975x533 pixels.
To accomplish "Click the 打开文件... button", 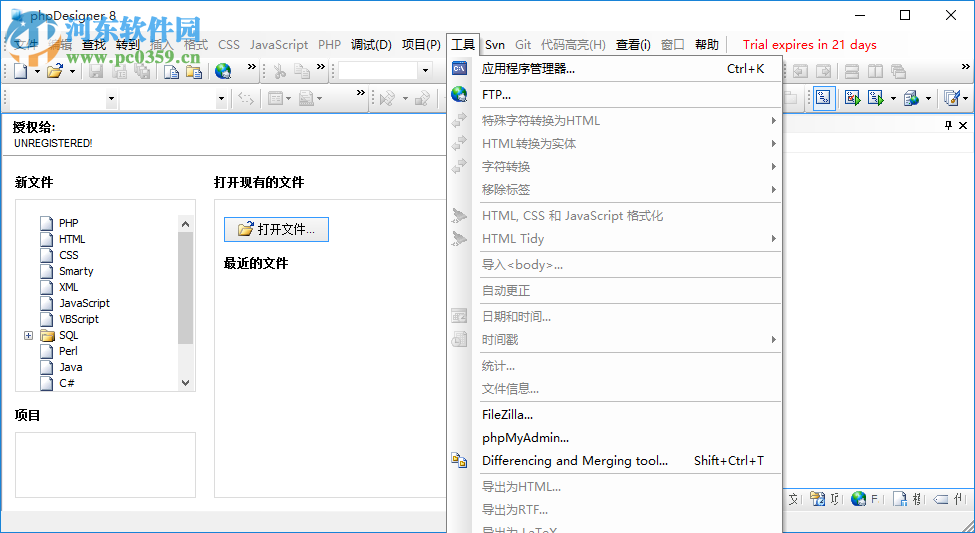I will (x=276, y=229).
